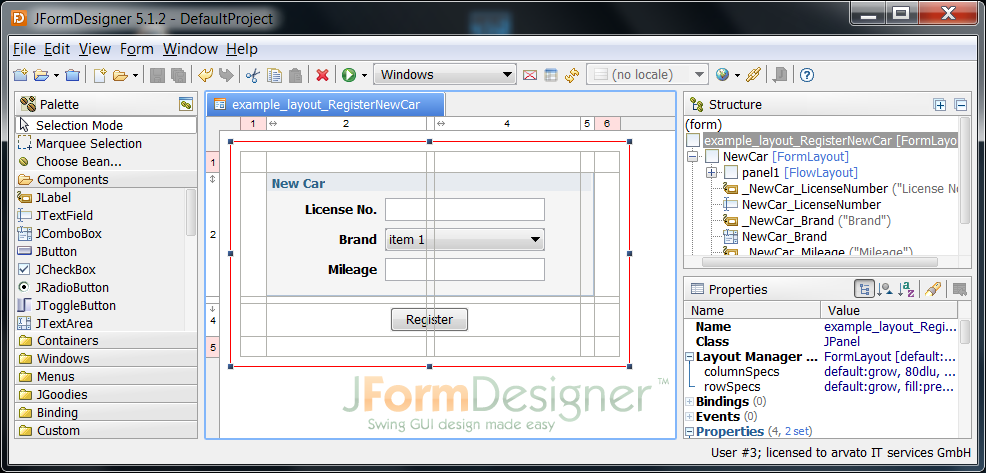
Task: Click the orange Refresh arrows icon
Action: 572,75
